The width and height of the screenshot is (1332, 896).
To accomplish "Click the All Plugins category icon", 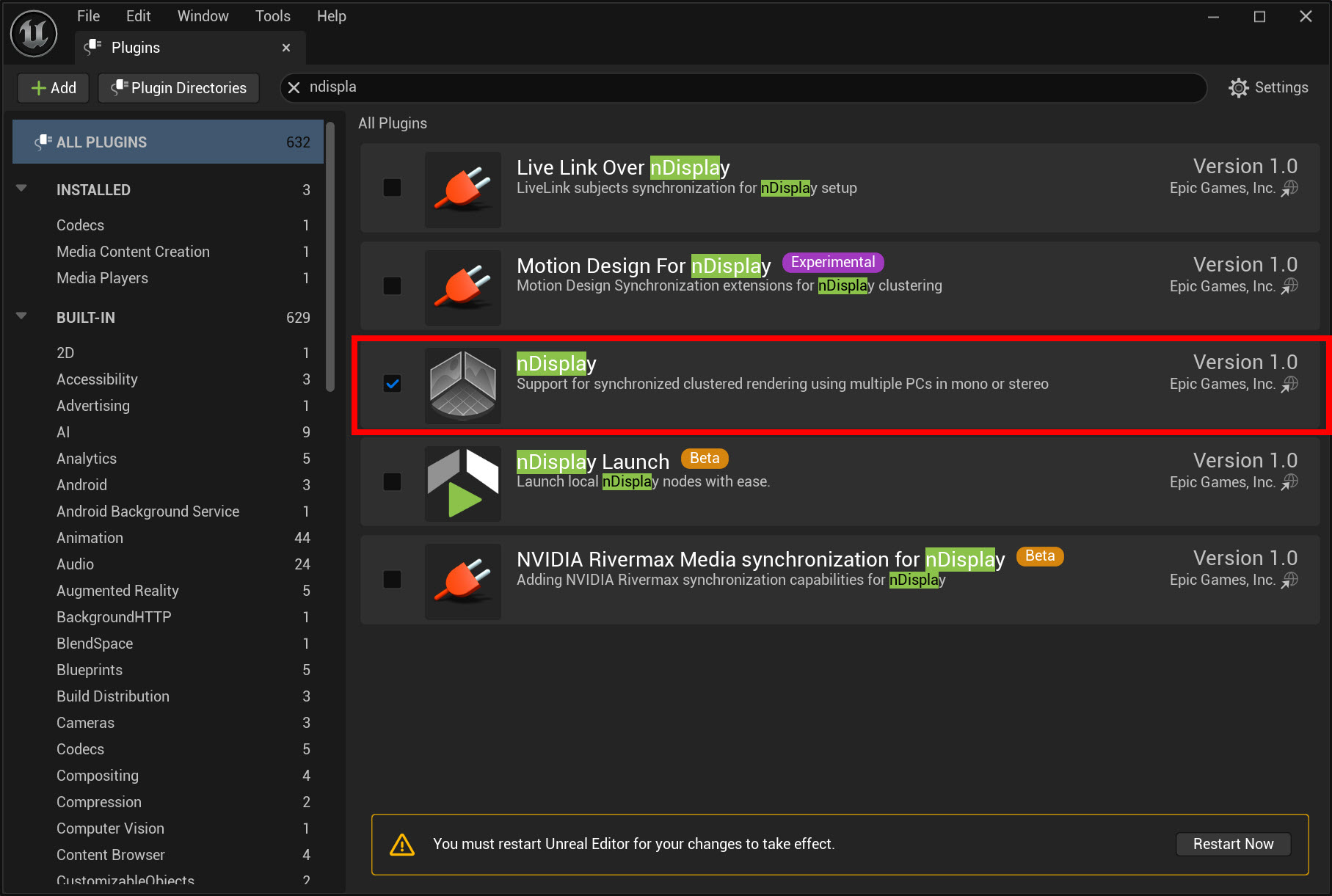I will pyautogui.click(x=43, y=142).
